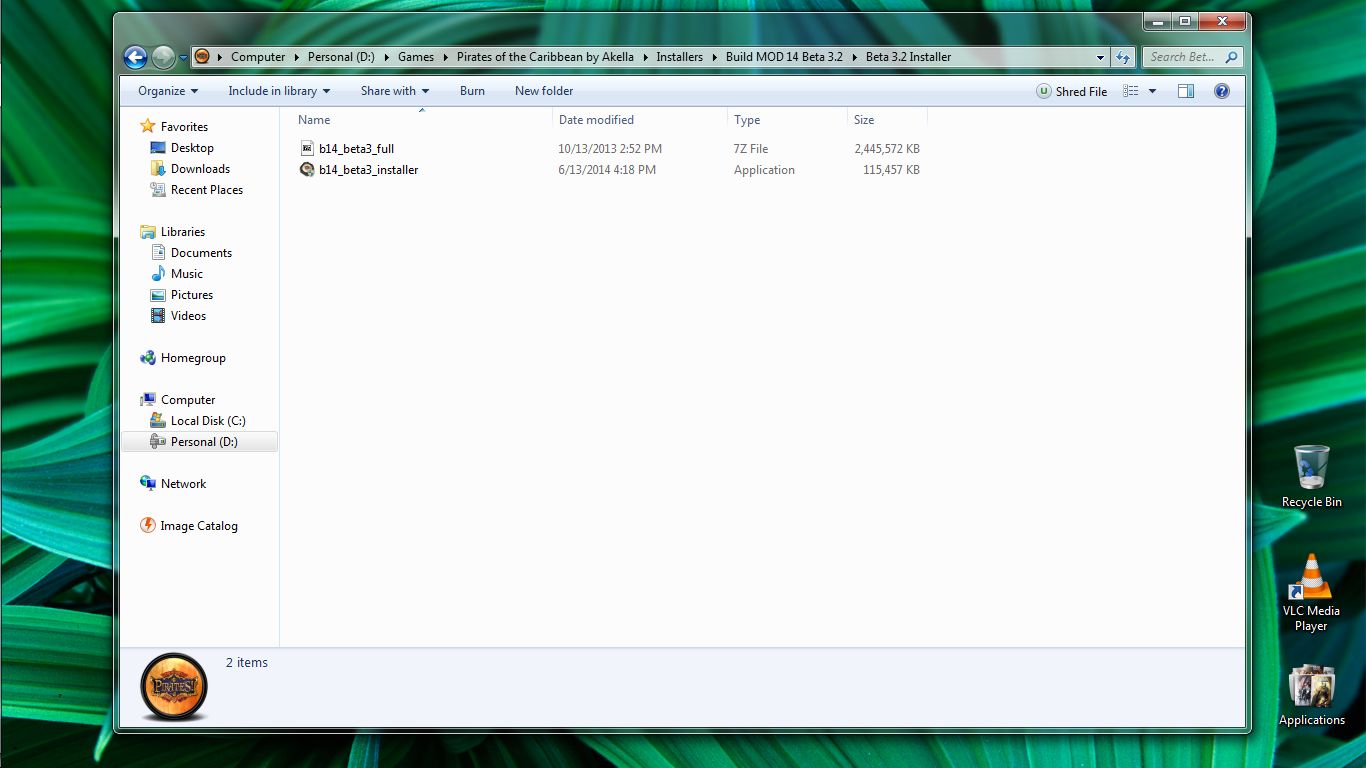Open Network in navigation pane
Viewport: 1366px width, 768px height.
coord(183,484)
